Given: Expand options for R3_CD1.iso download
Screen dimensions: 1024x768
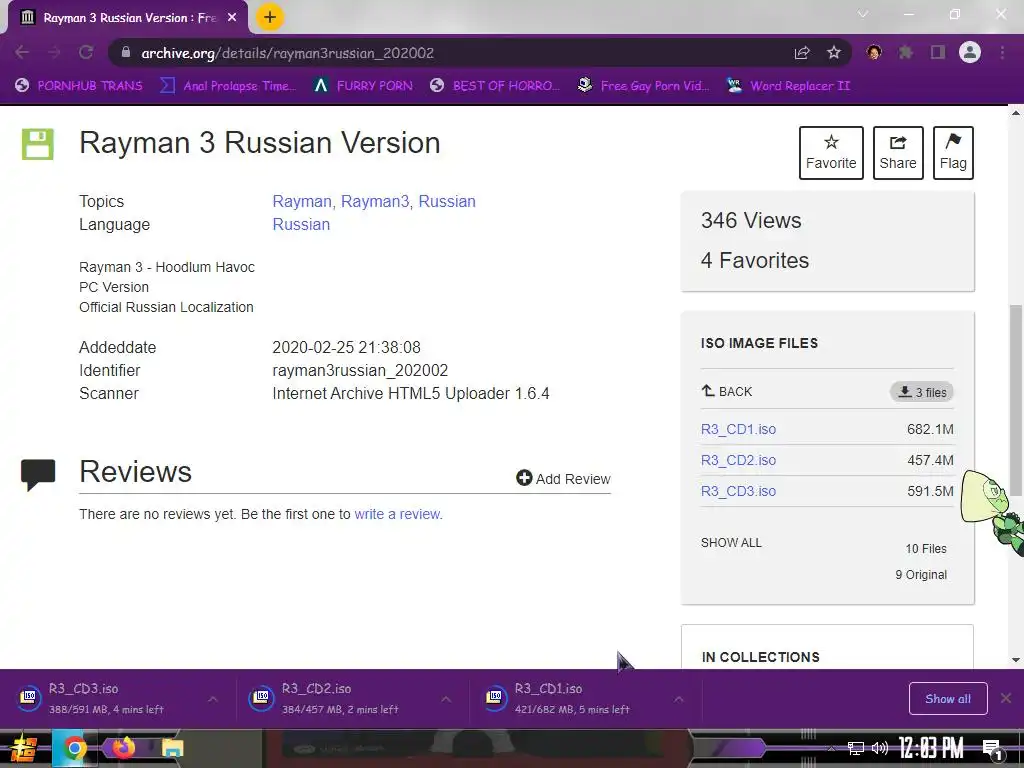Looking at the screenshot, I should pyautogui.click(x=679, y=699).
